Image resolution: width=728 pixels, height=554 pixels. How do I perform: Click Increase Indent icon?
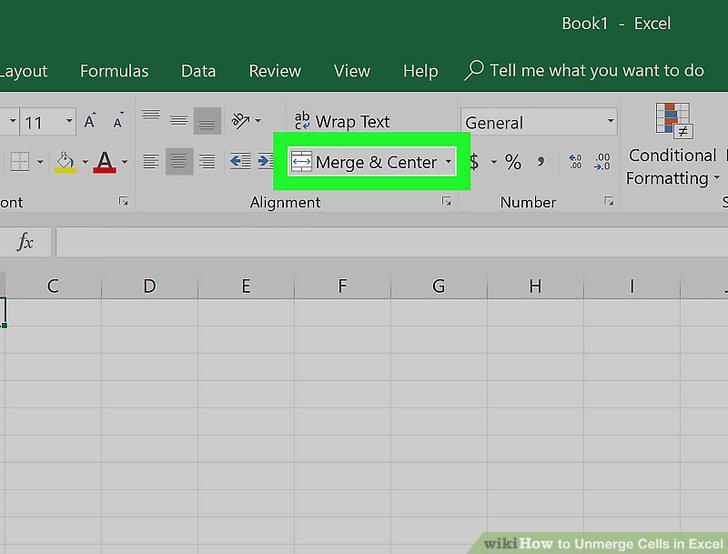point(266,162)
